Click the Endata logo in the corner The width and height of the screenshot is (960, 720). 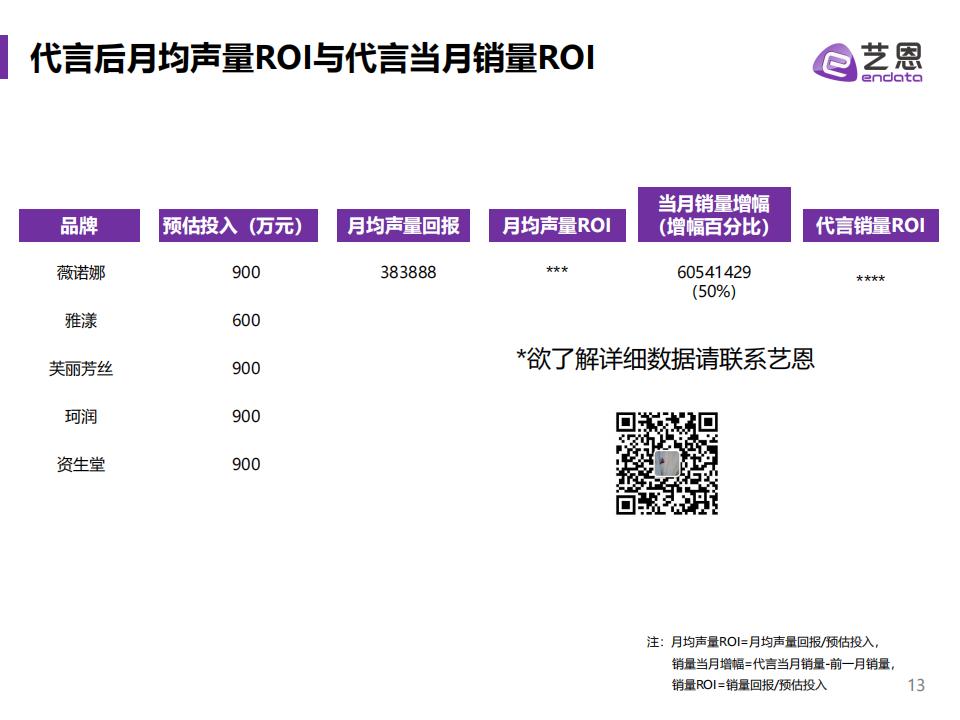tap(867, 60)
